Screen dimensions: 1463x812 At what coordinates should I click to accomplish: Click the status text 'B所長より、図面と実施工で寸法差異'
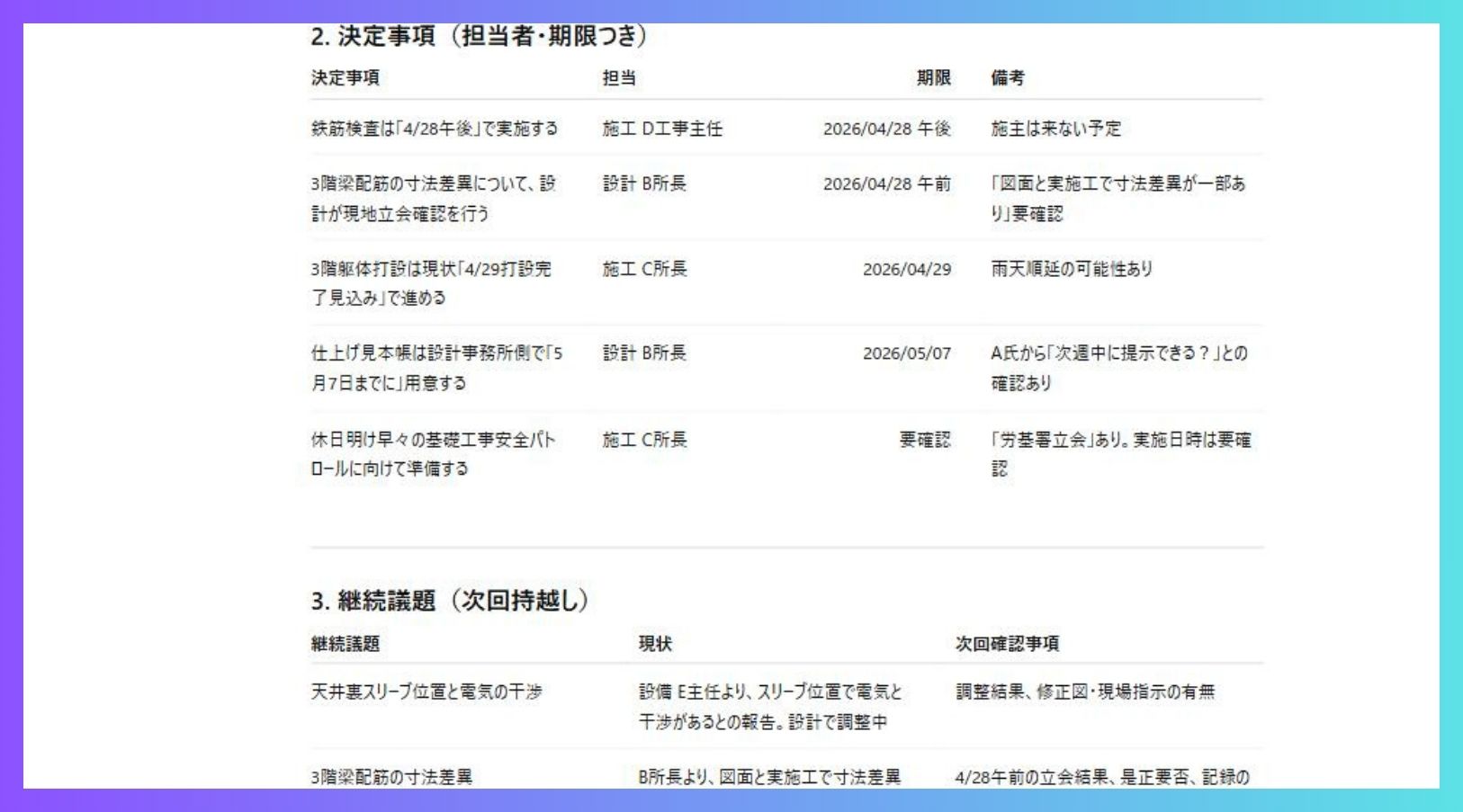(x=769, y=777)
